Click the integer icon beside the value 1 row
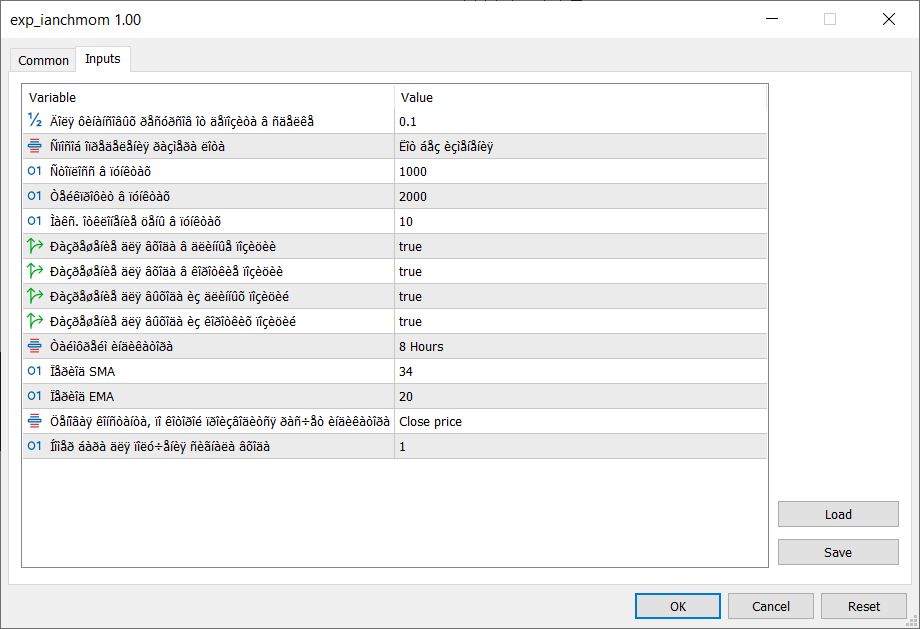The image size is (920, 629). click(35, 447)
